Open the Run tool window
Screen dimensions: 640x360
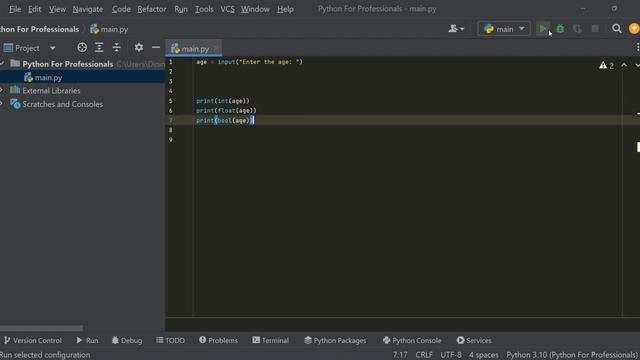(x=87, y=340)
